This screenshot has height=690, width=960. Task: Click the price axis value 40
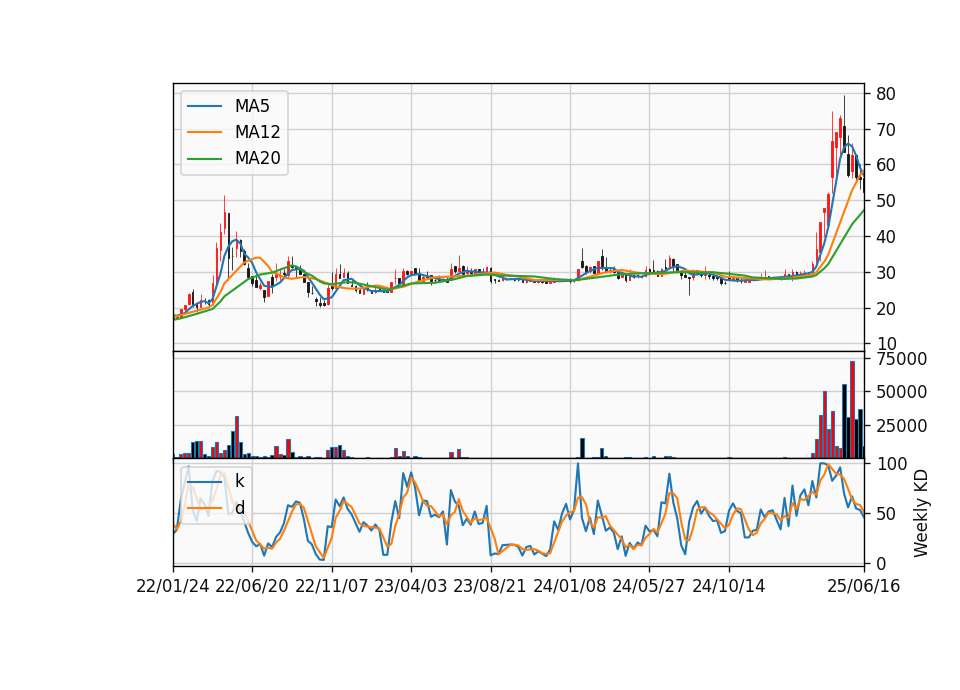[886, 236]
